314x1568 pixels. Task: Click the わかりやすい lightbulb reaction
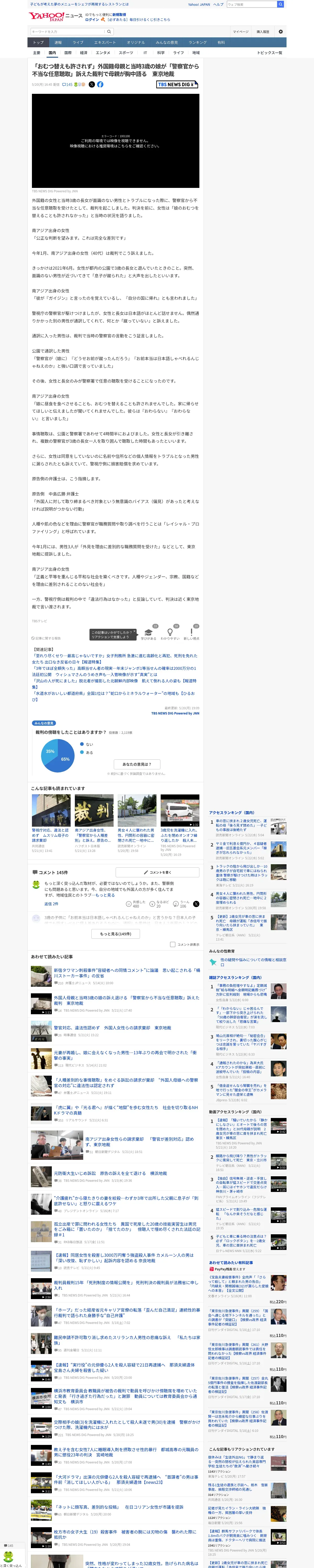tap(170, 632)
